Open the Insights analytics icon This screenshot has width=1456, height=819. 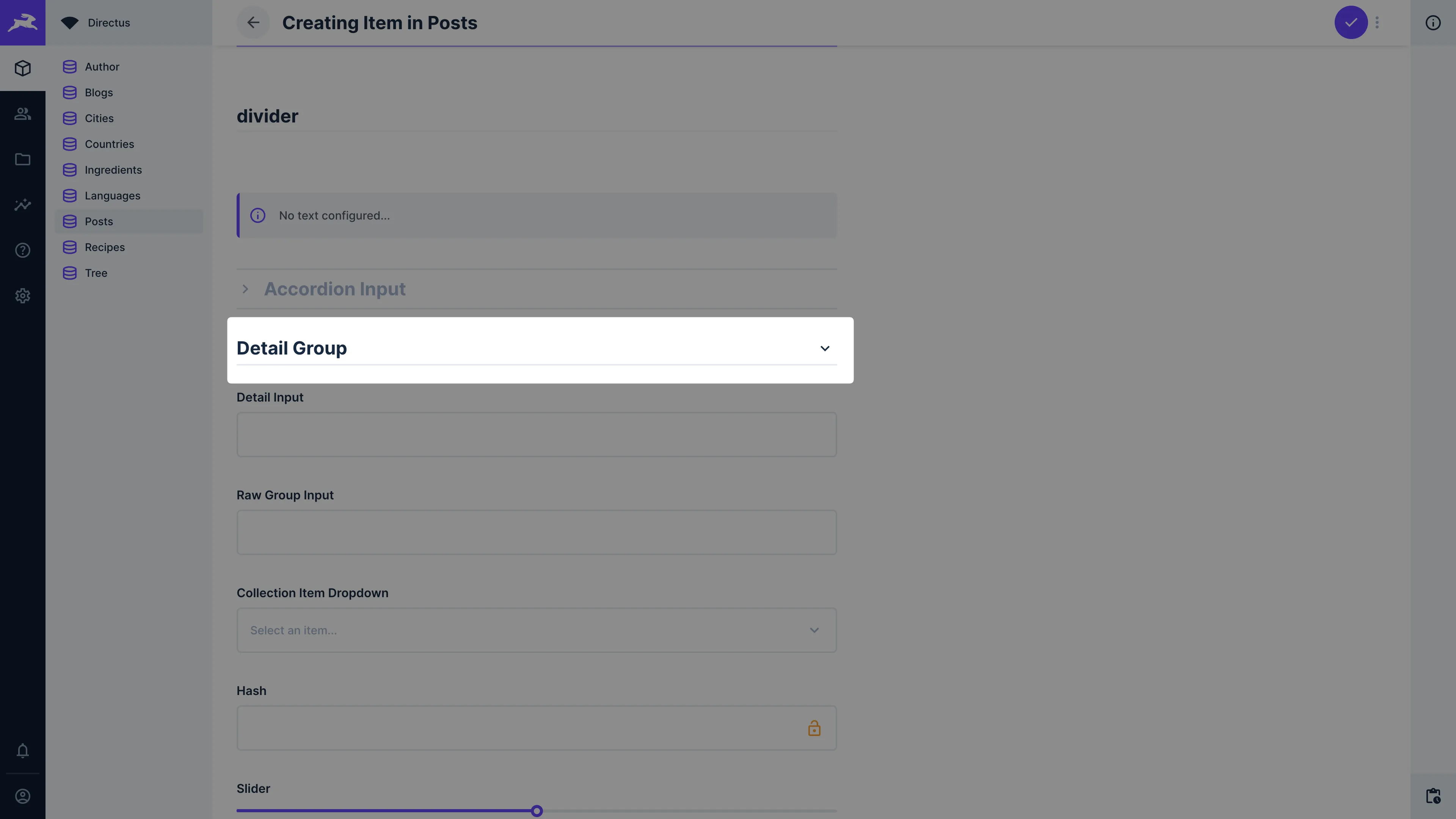pos(23,205)
